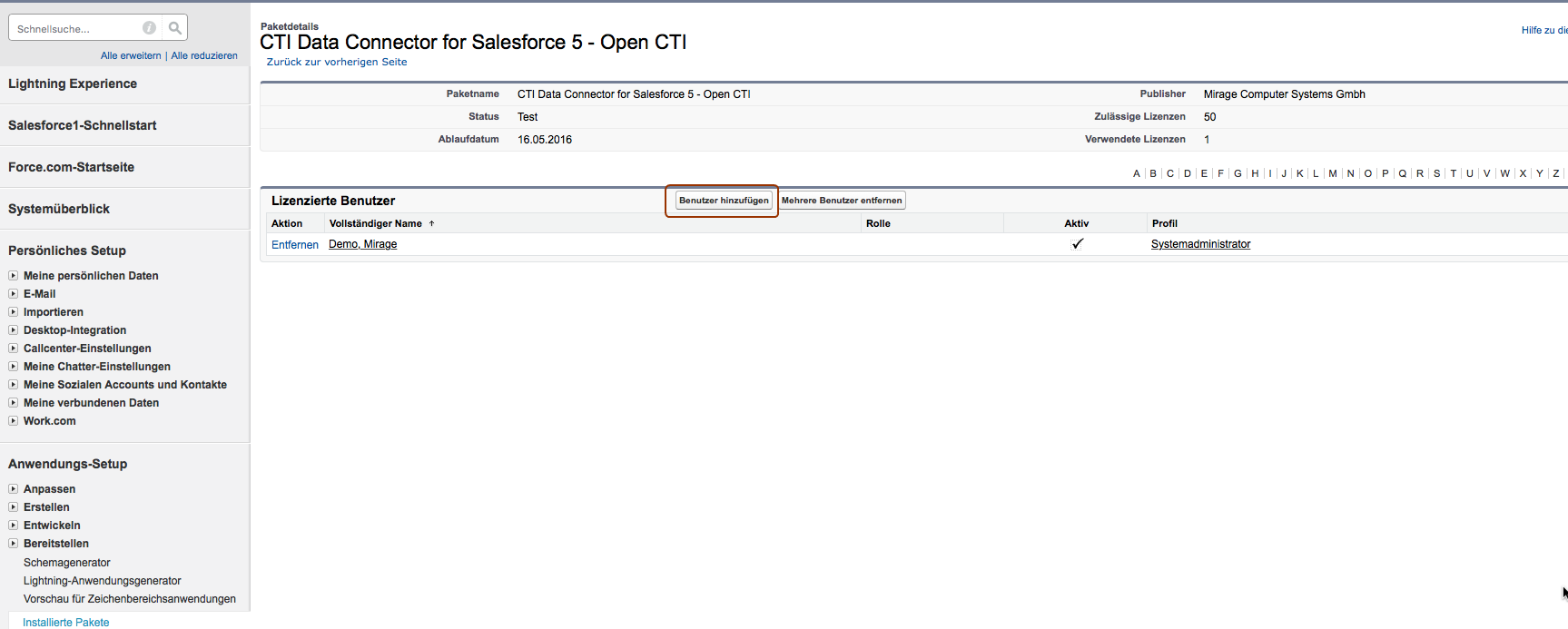Open the Systemadministrator profile link
Viewport: 1568px width, 629px height.
tap(1200, 244)
